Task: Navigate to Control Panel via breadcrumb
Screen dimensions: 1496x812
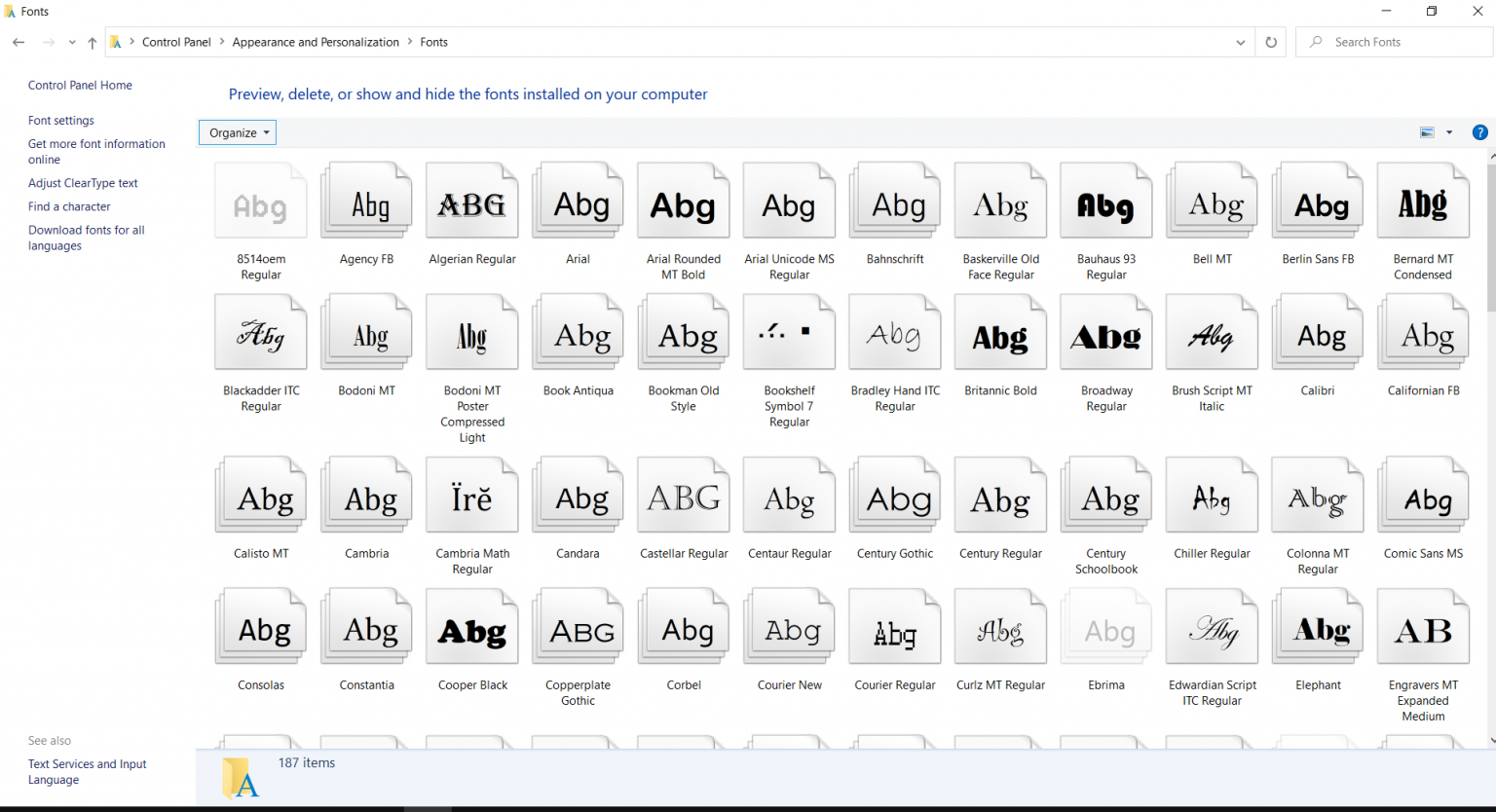Action: [176, 42]
